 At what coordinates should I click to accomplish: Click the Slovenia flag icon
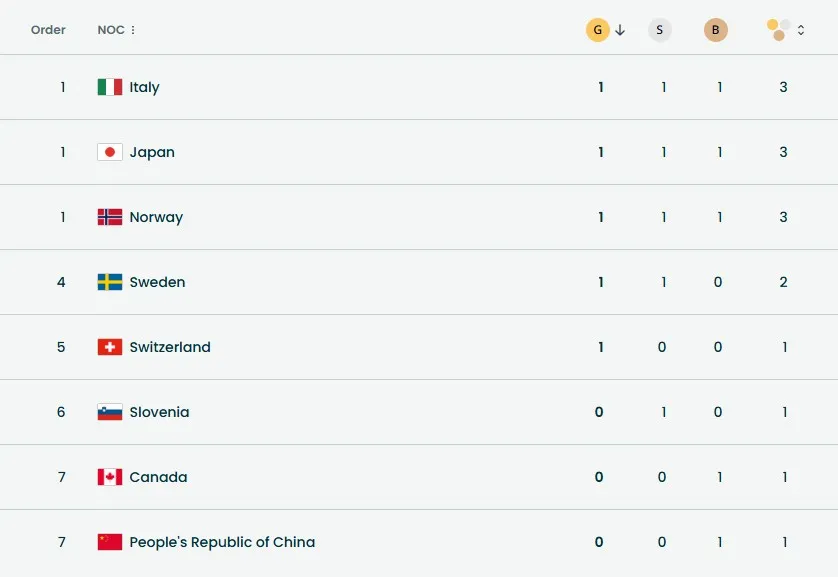click(x=110, y=412)
